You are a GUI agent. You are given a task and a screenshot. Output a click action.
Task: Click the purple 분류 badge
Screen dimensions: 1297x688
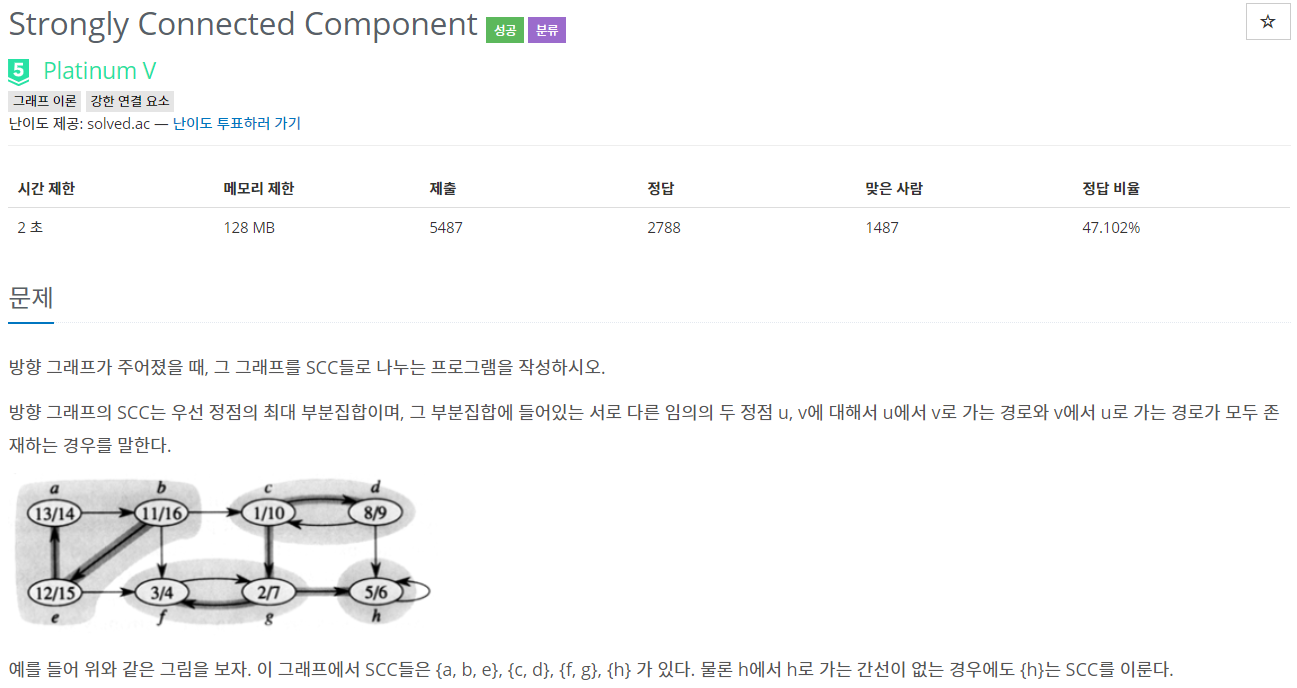pos(547,30)
